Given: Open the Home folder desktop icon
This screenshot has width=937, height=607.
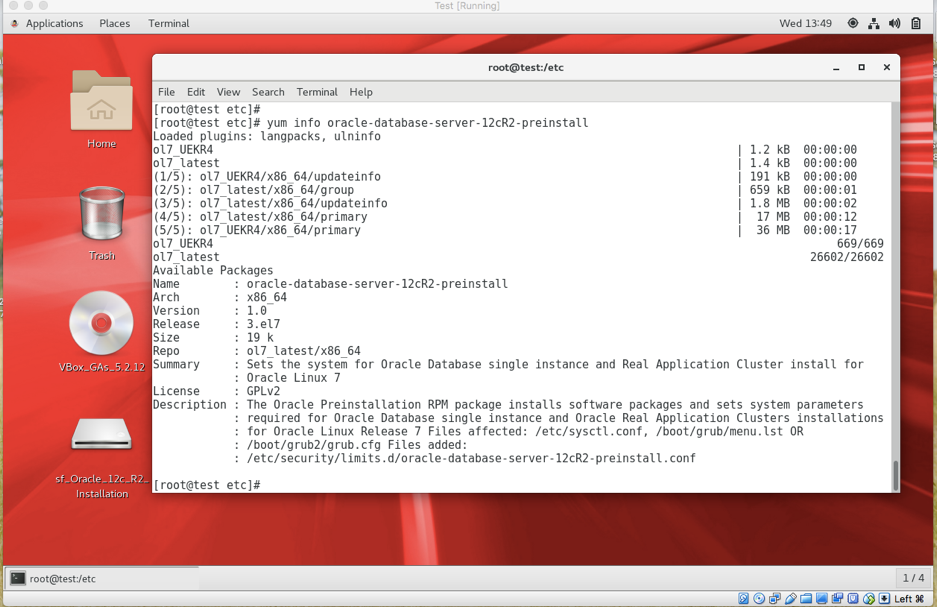Looking at the screenshot, I should pyautogui.click(x=102, y=102).
